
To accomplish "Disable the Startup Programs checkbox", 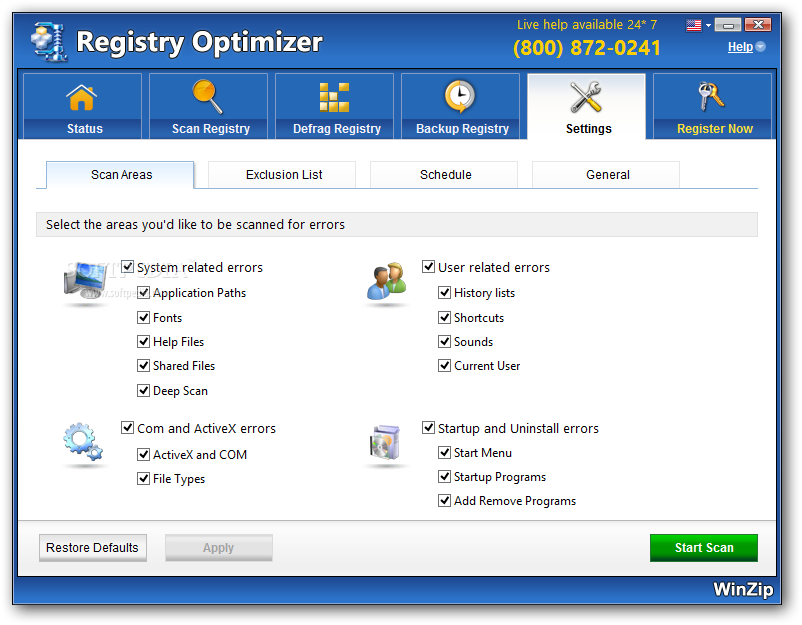I will [x=445, y=477].
